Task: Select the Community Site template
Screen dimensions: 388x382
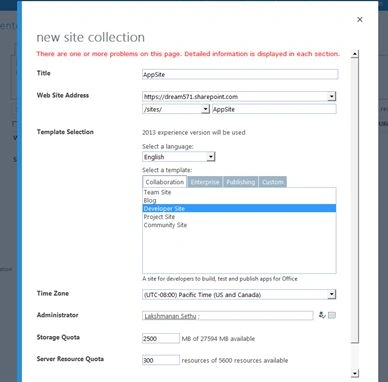Action: 239,225
